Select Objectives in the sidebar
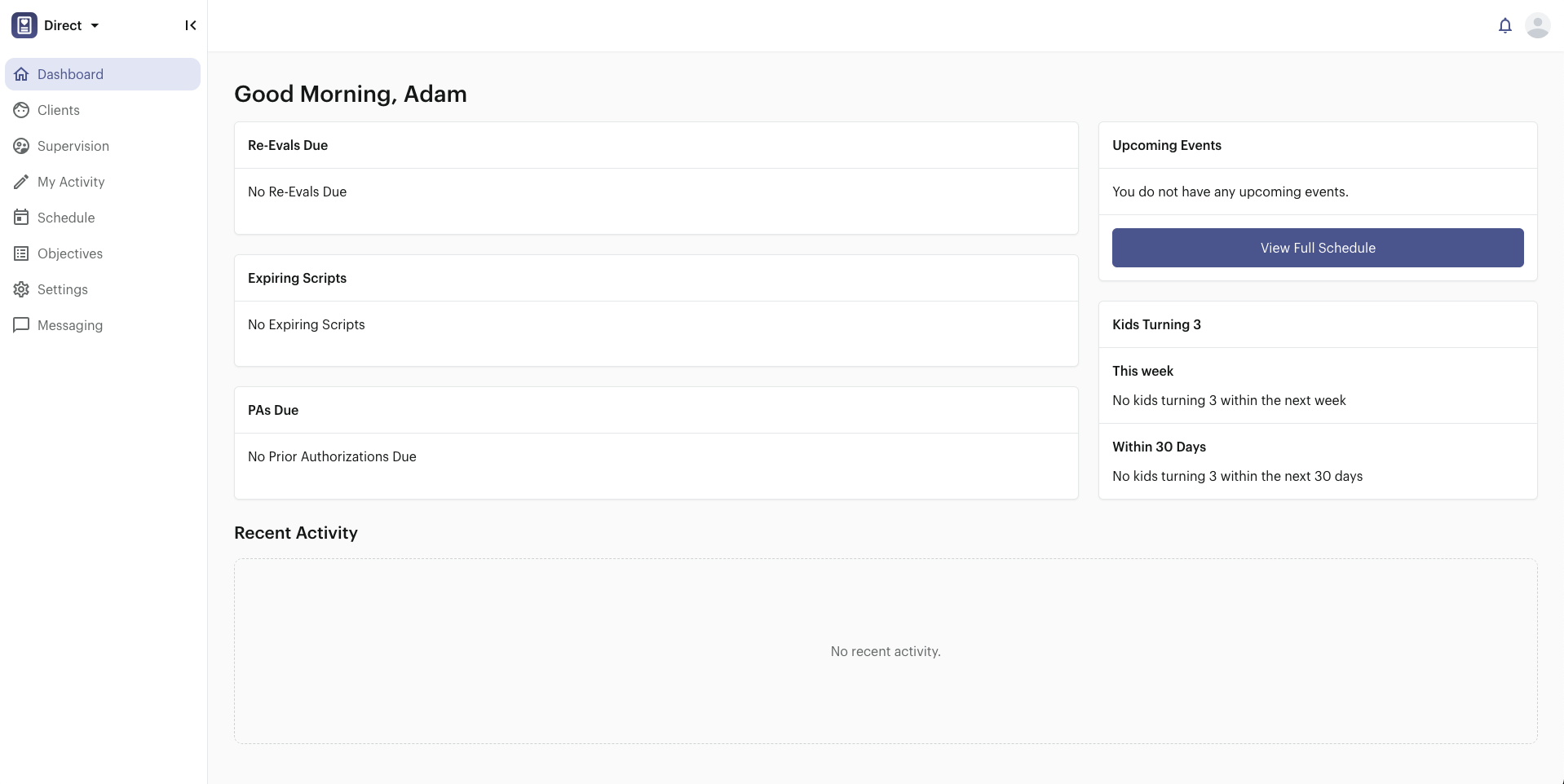1564x784 pixels. (70, 253)
